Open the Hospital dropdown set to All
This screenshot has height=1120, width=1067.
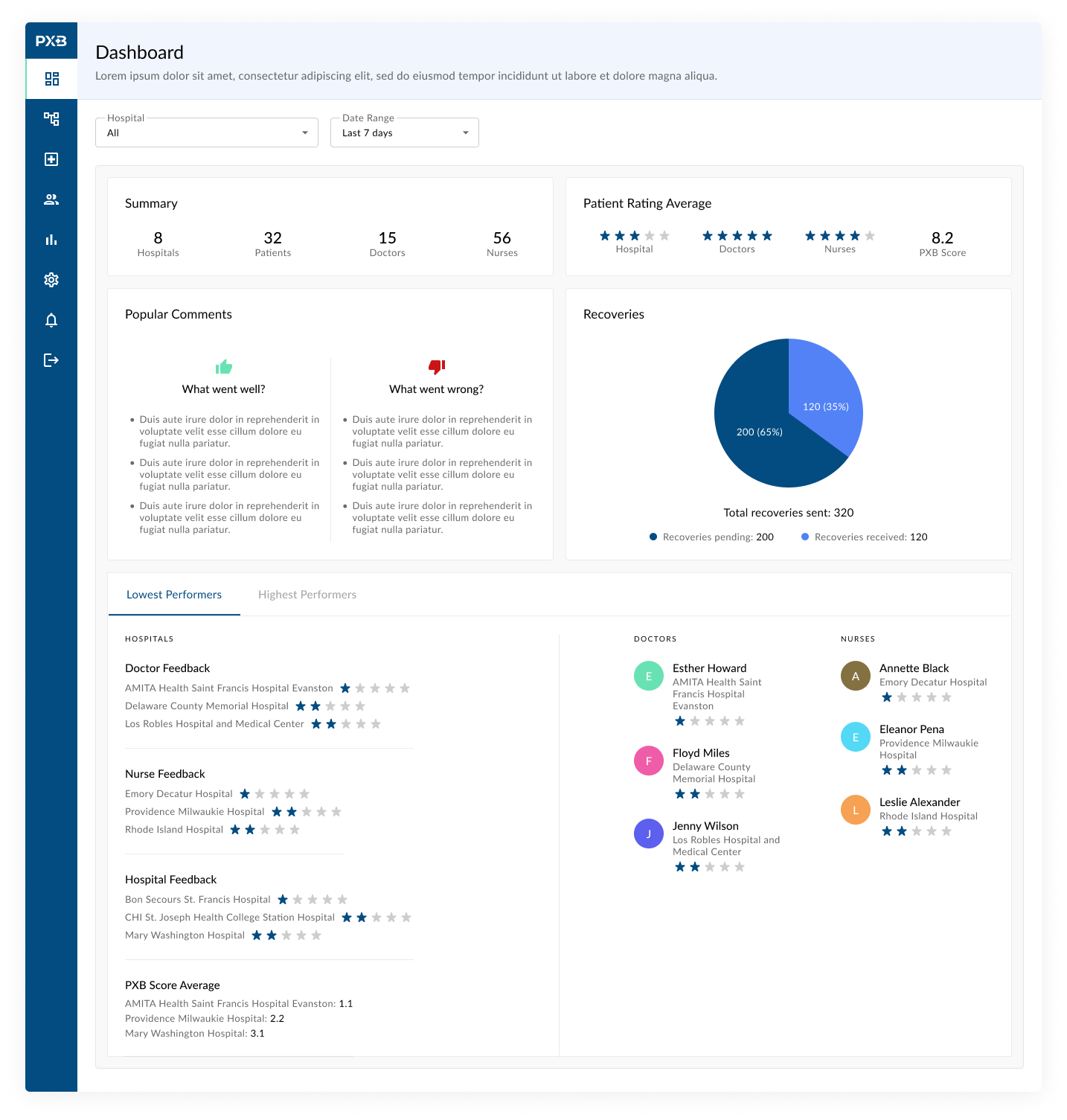coord(207,132)
